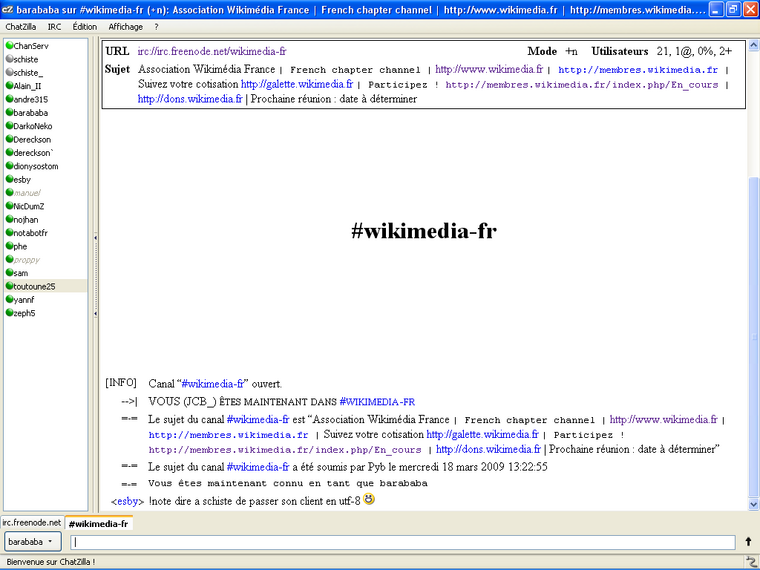Click the status dot next to esby in user list
The height and width of the screenshot is (570, 760).
[9, 179]
